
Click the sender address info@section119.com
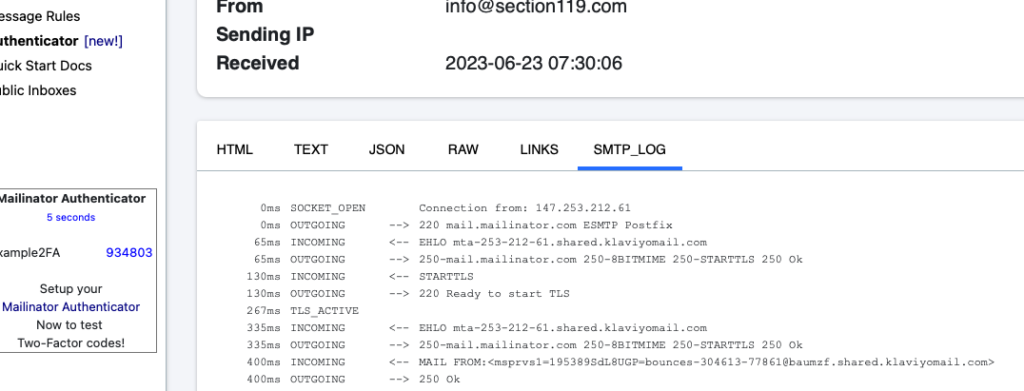pos(536,7)
